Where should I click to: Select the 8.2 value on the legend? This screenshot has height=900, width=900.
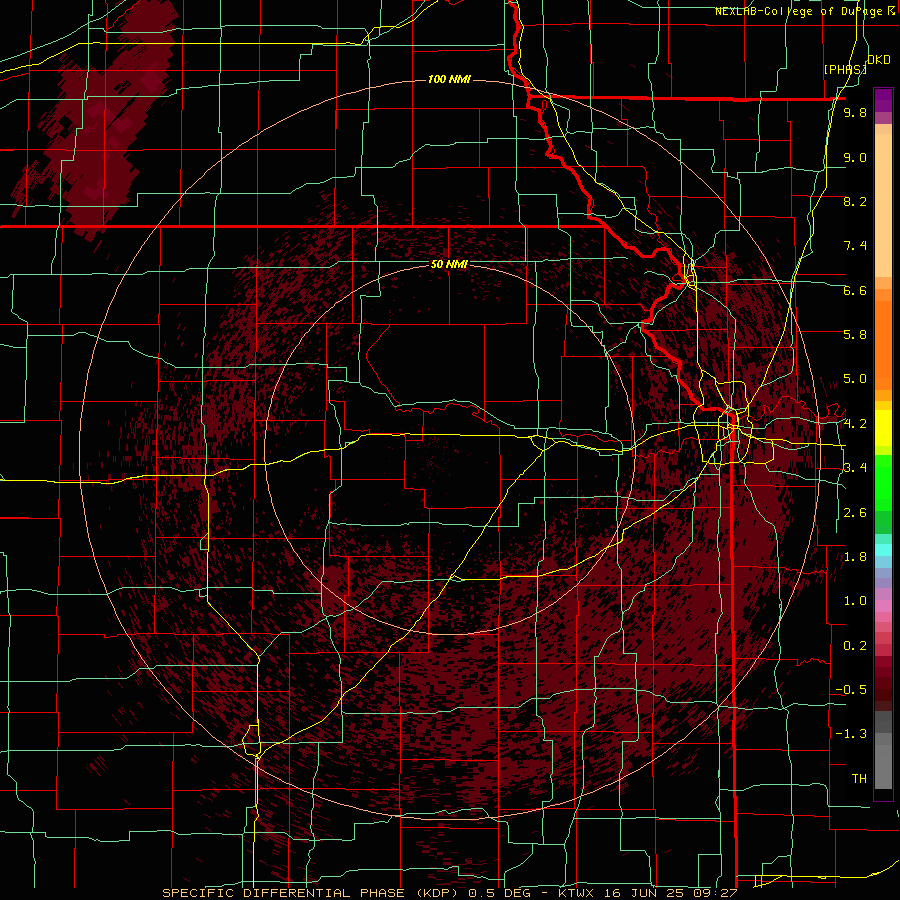855,201
